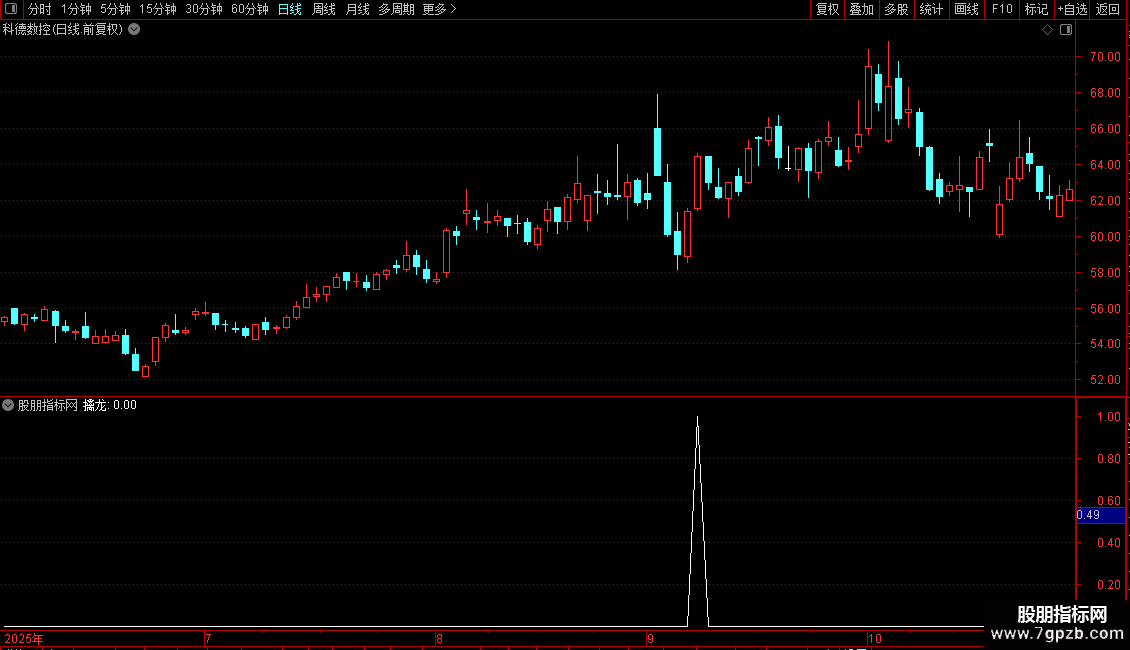Image resolution: width=1130 pixels, height=650 pixels.
Task: Click the 叠加 overlay button
Action: (x=861, y=9)
